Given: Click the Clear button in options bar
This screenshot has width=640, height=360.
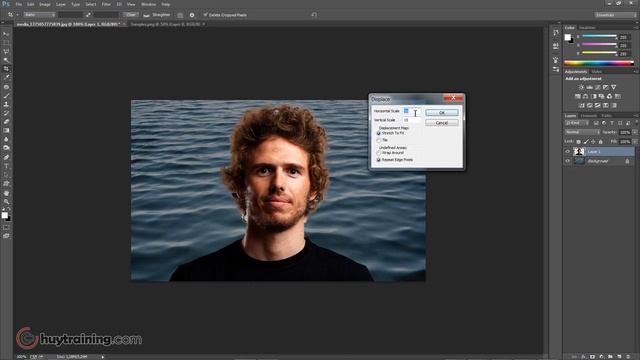Looking at the screenshot, I should click(x=131, y=15).
